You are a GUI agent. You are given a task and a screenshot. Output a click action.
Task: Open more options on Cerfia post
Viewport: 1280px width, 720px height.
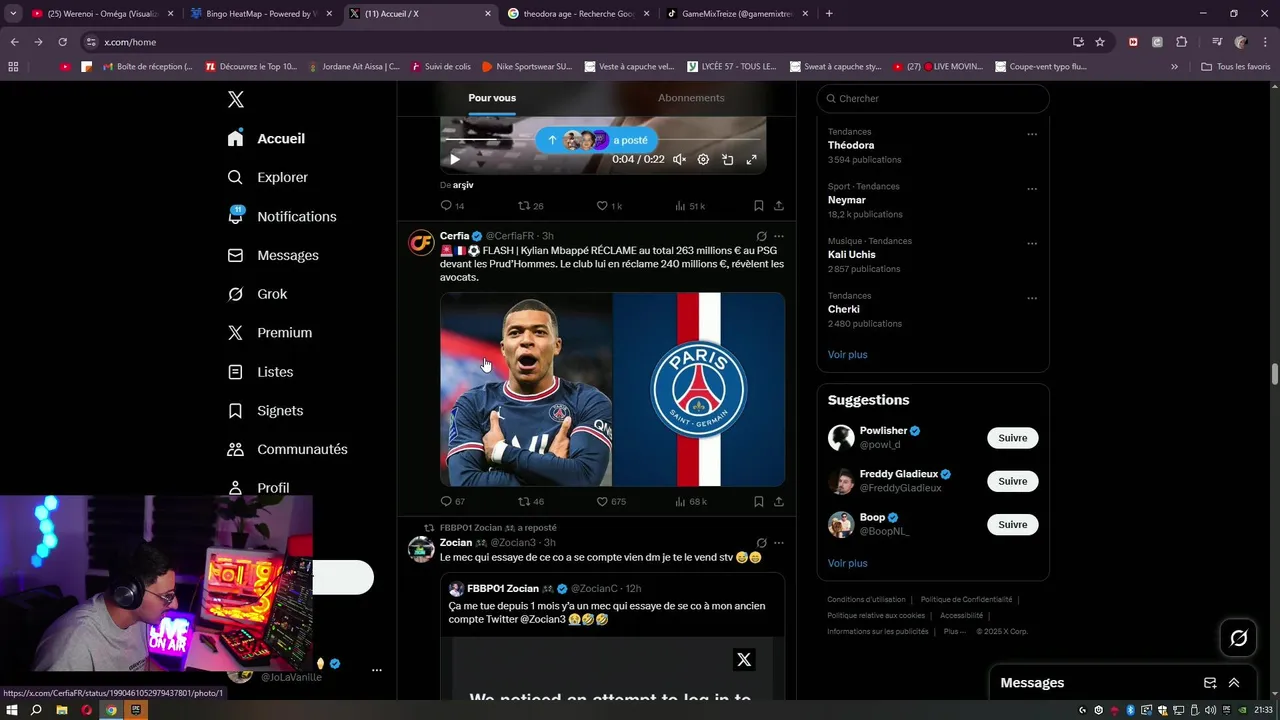[779, 236]
